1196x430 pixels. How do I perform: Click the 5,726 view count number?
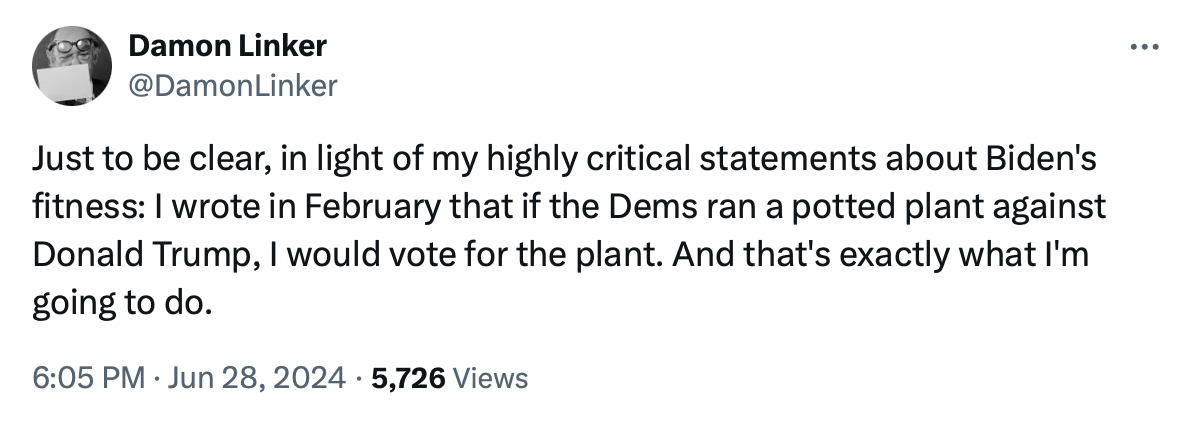point(408,378)
